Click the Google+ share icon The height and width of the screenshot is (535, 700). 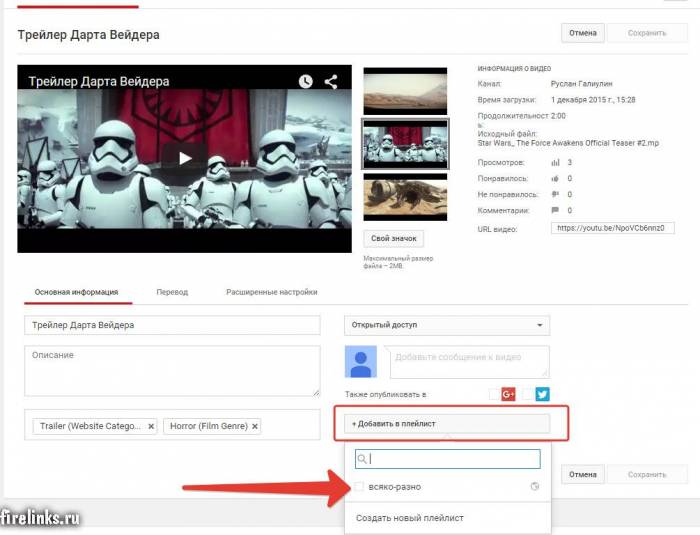click(x=508, y=395)
